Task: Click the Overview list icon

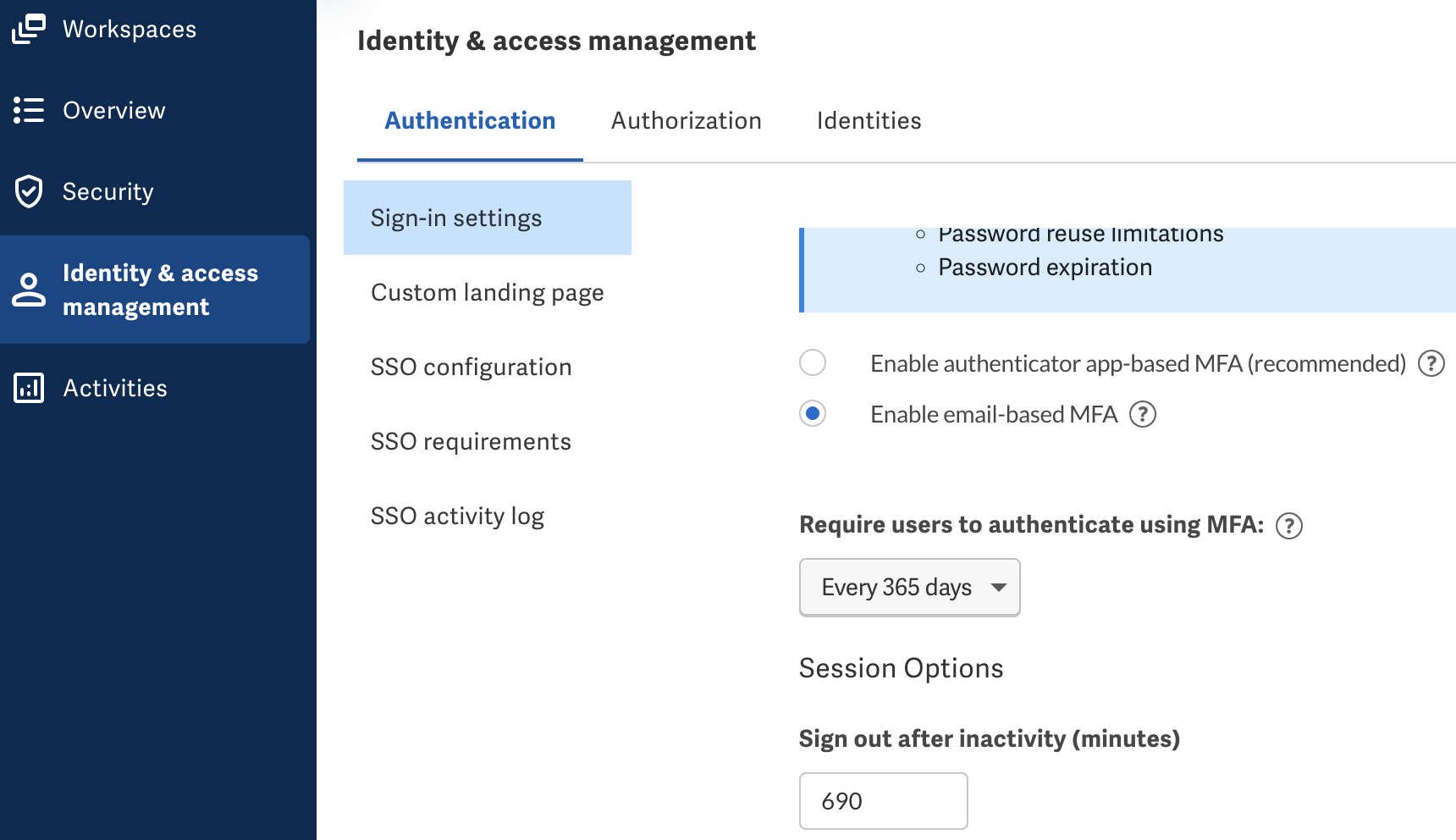Action: click(x=29, y=110)
